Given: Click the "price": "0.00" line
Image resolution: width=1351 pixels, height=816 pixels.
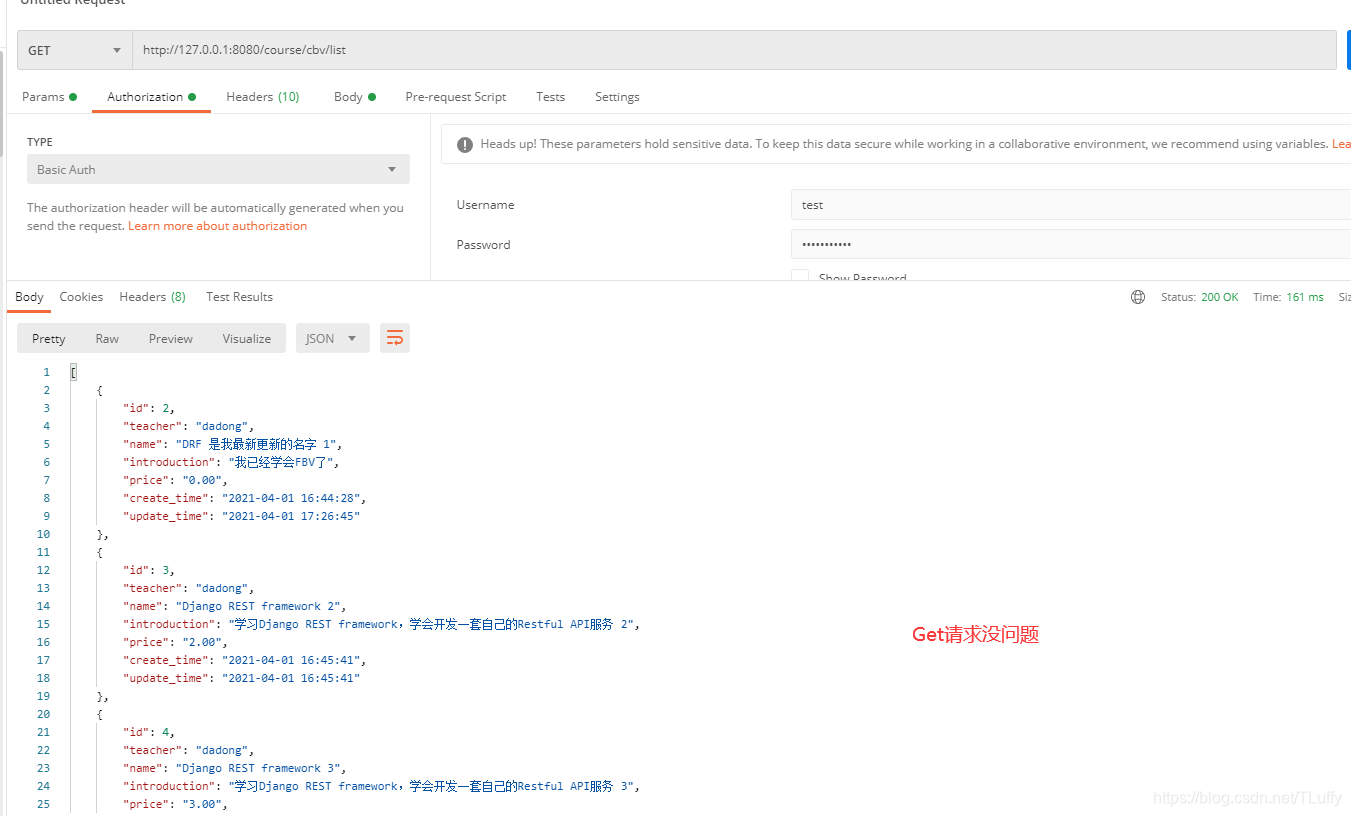Looking at the screenshot, I should 176,480.
